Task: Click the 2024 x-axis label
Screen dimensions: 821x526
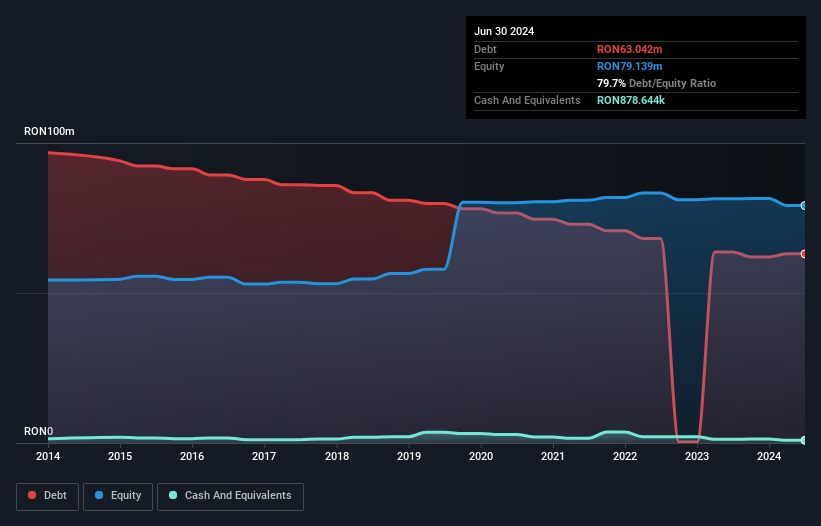Action: (769, 456)
